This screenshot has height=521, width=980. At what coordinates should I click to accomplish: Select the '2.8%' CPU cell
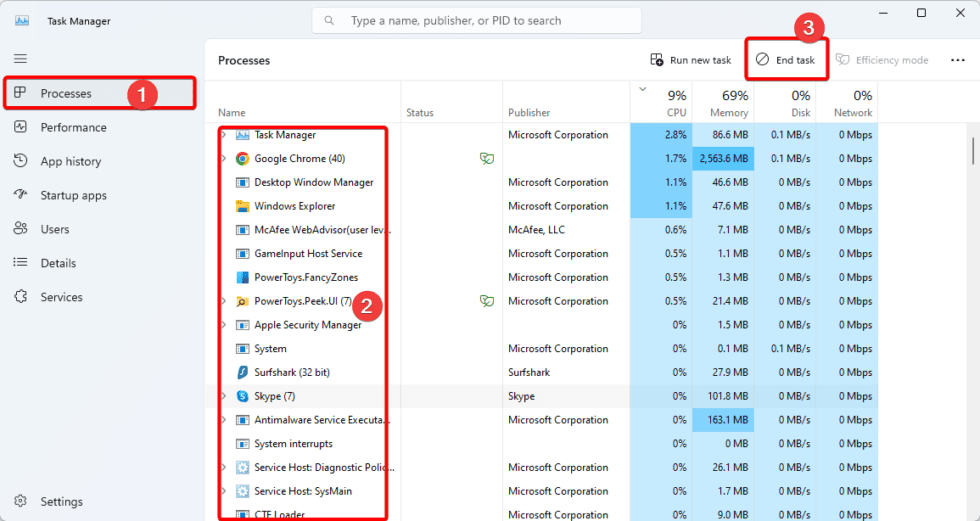pyautogui.click(x=661, y=135)
